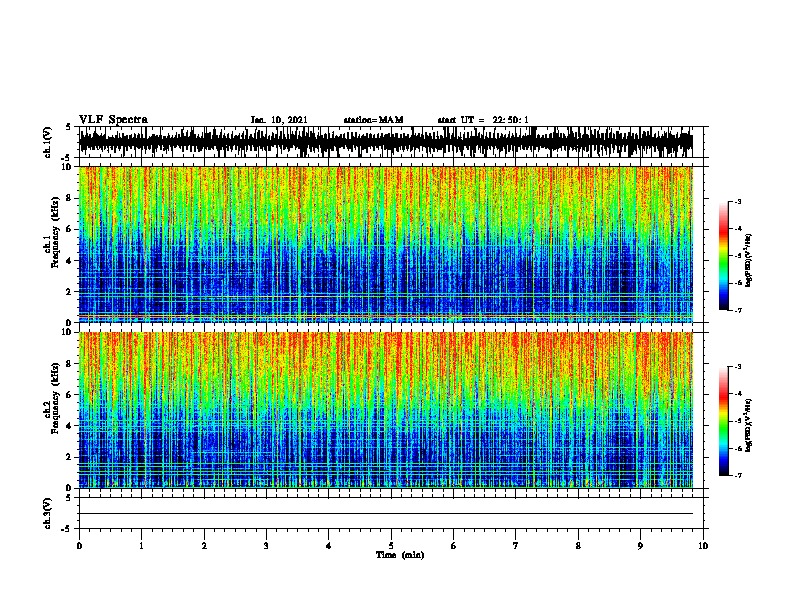
Task: Click the "-7" tick on ch.2 color bar
Action: tap(737, 476)
